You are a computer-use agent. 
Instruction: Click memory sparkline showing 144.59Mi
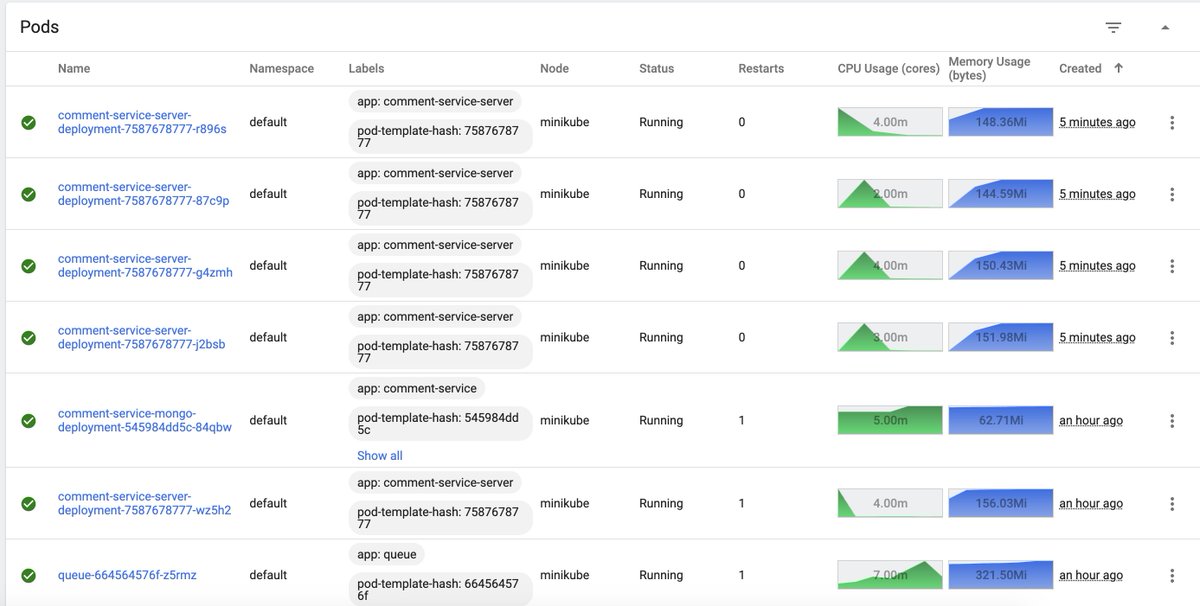tap(1001, 194)
